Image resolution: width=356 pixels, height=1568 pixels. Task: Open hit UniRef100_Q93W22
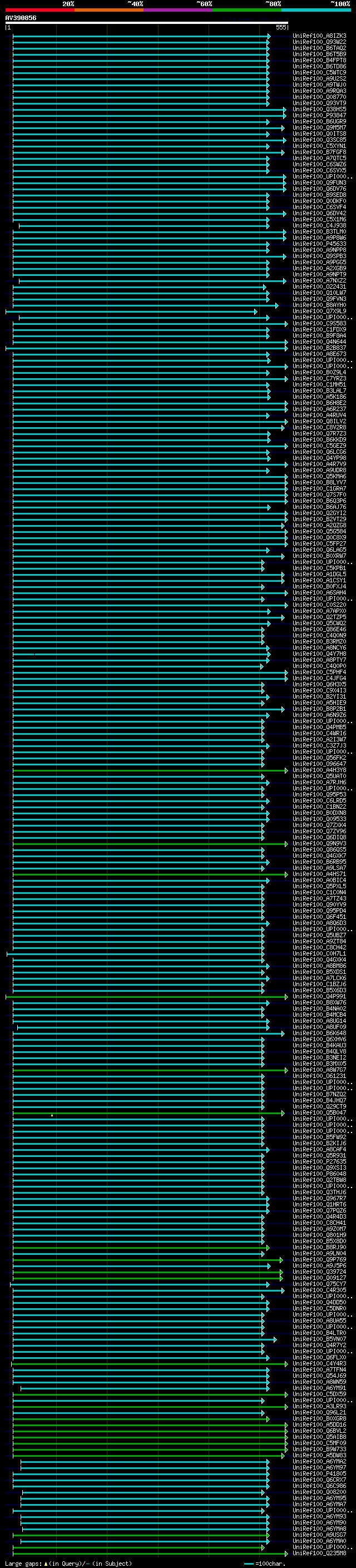(319, 42)
